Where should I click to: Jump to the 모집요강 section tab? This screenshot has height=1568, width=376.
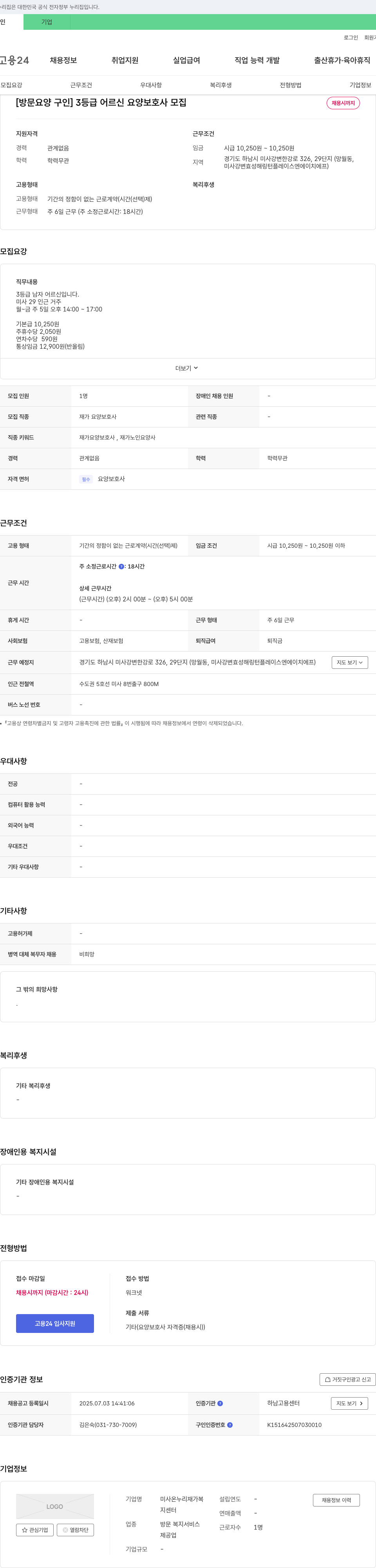(x=12, y=85)
